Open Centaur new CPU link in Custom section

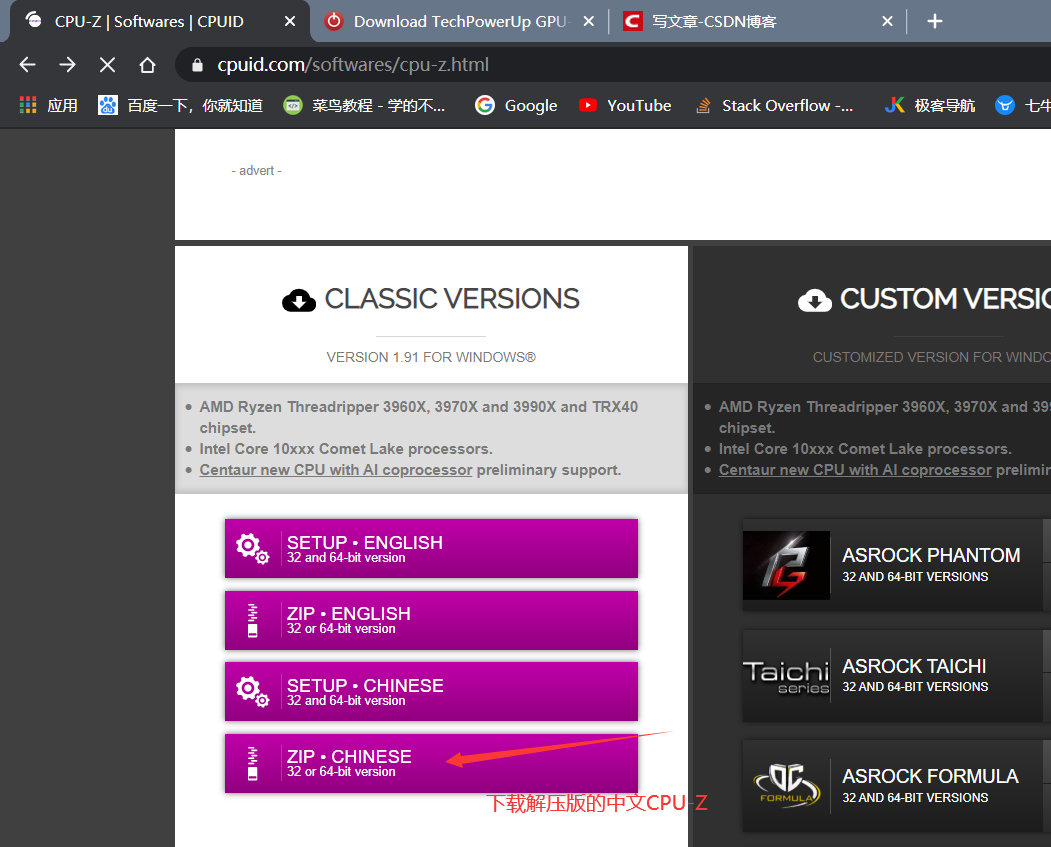(855, 470)
